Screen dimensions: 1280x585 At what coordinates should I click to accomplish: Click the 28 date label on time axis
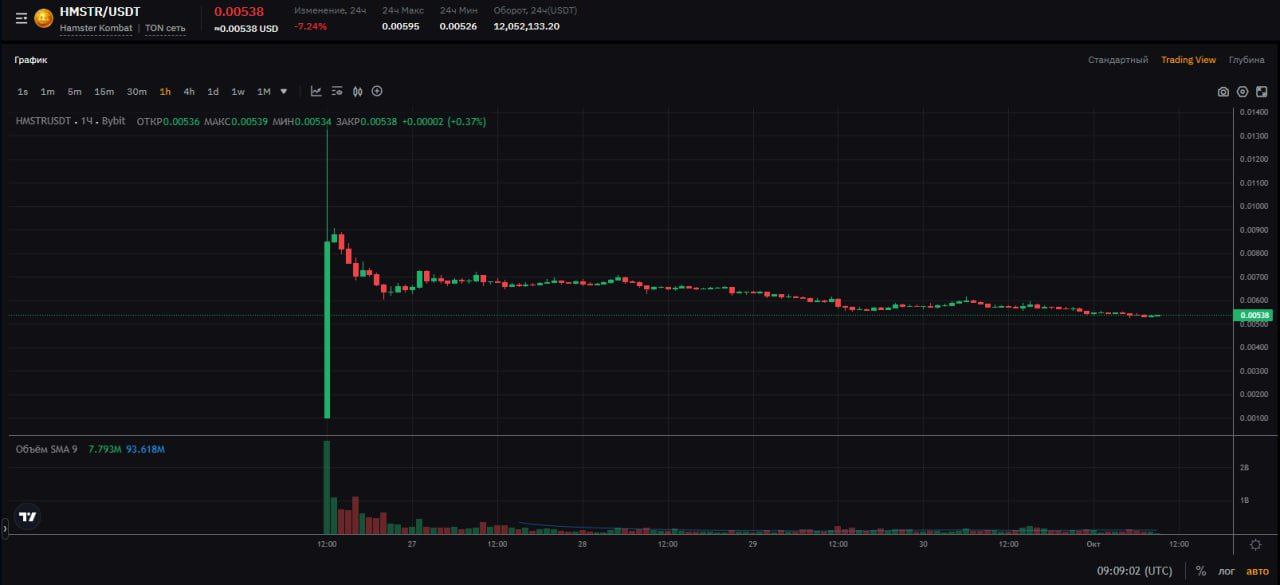click(582, 544)
